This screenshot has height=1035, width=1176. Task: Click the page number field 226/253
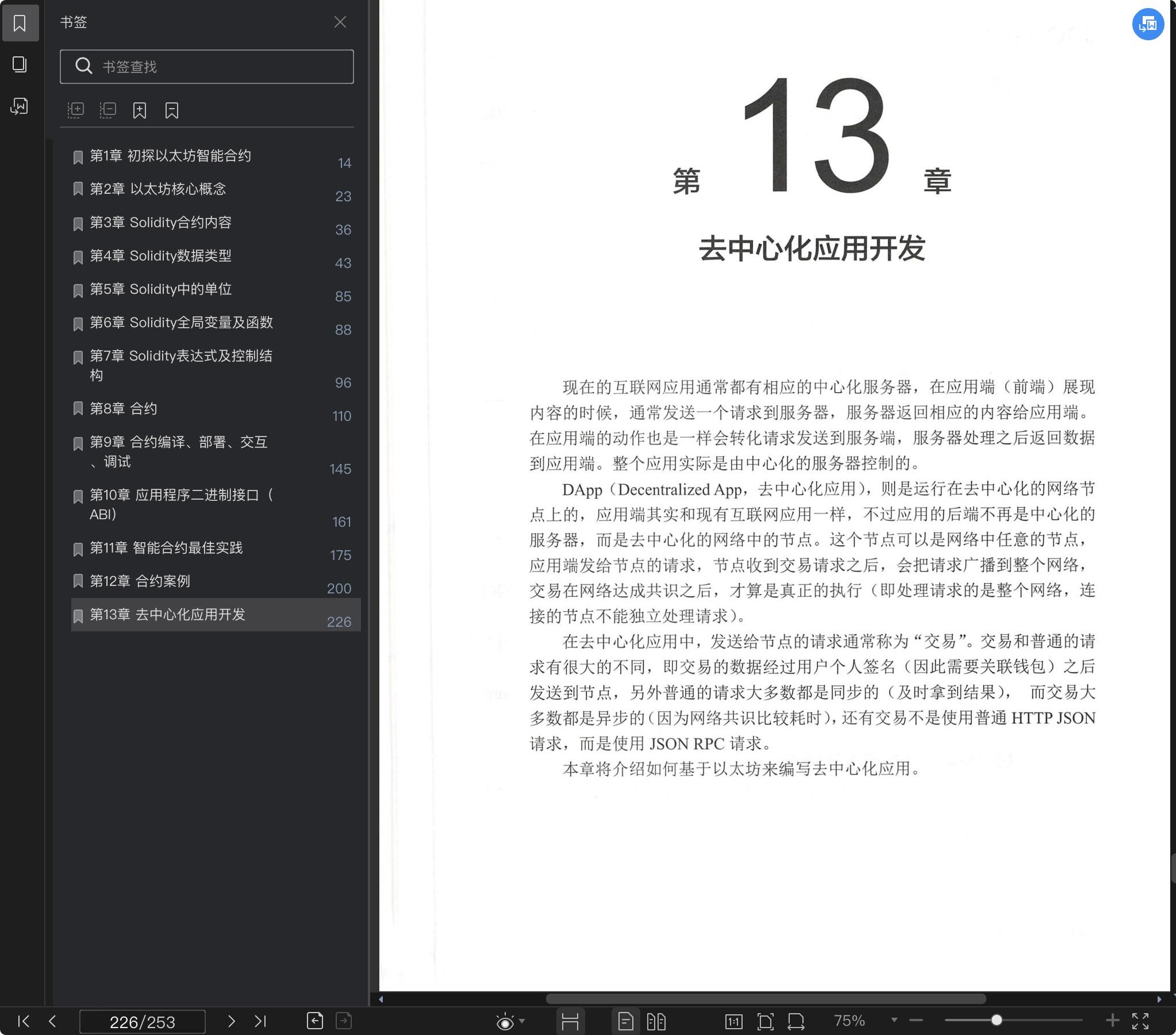(142, 1021)
